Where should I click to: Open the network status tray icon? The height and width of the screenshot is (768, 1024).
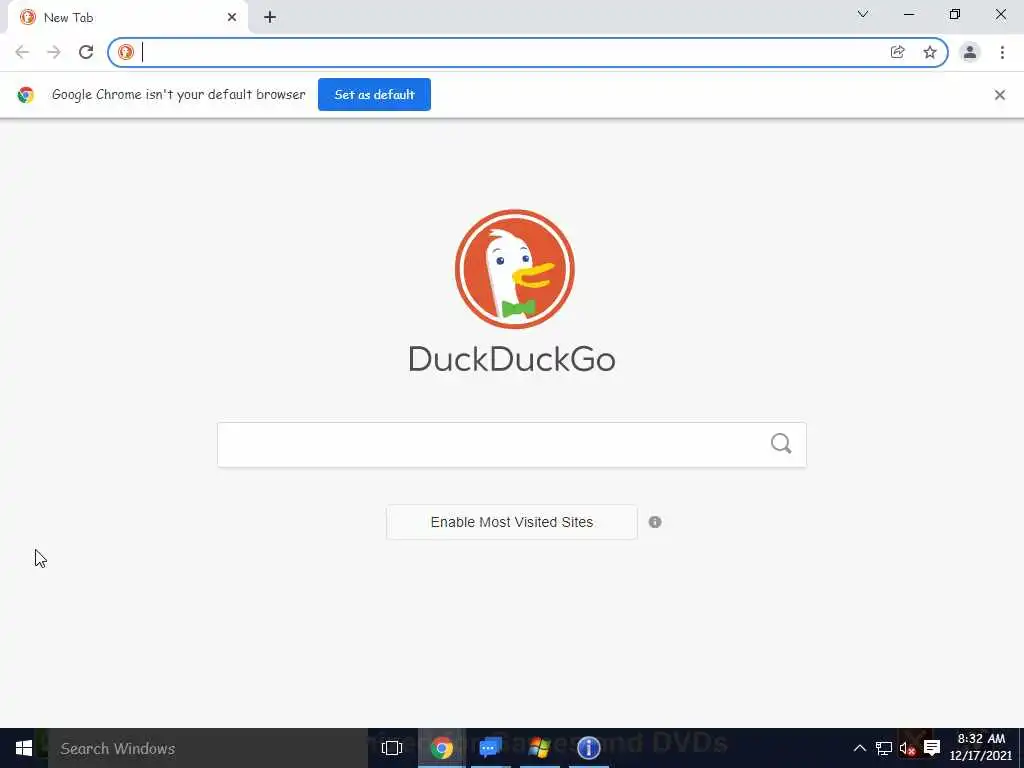tap(884, 748)
